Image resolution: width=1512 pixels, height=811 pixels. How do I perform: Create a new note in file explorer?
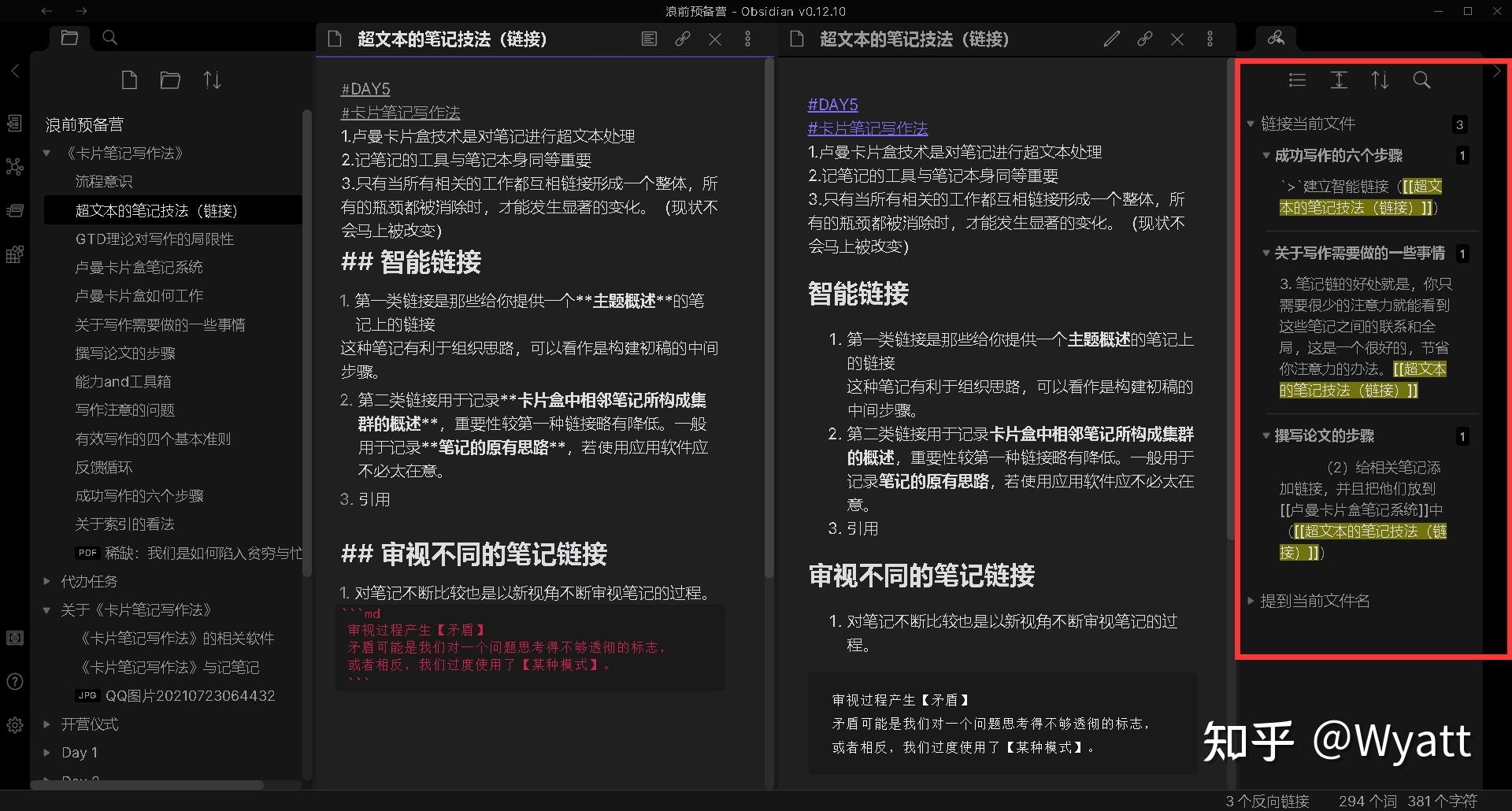(129, 80)
